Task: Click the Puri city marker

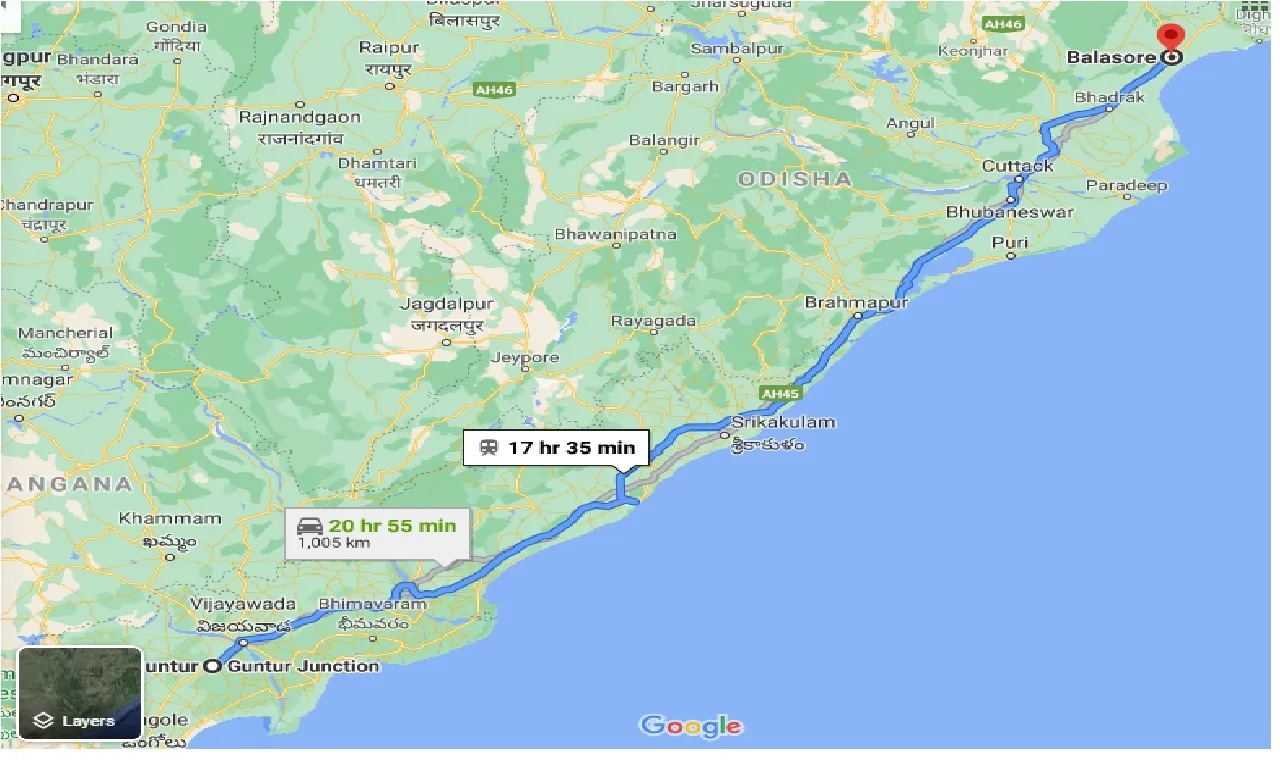Action: coord(1011,256)
